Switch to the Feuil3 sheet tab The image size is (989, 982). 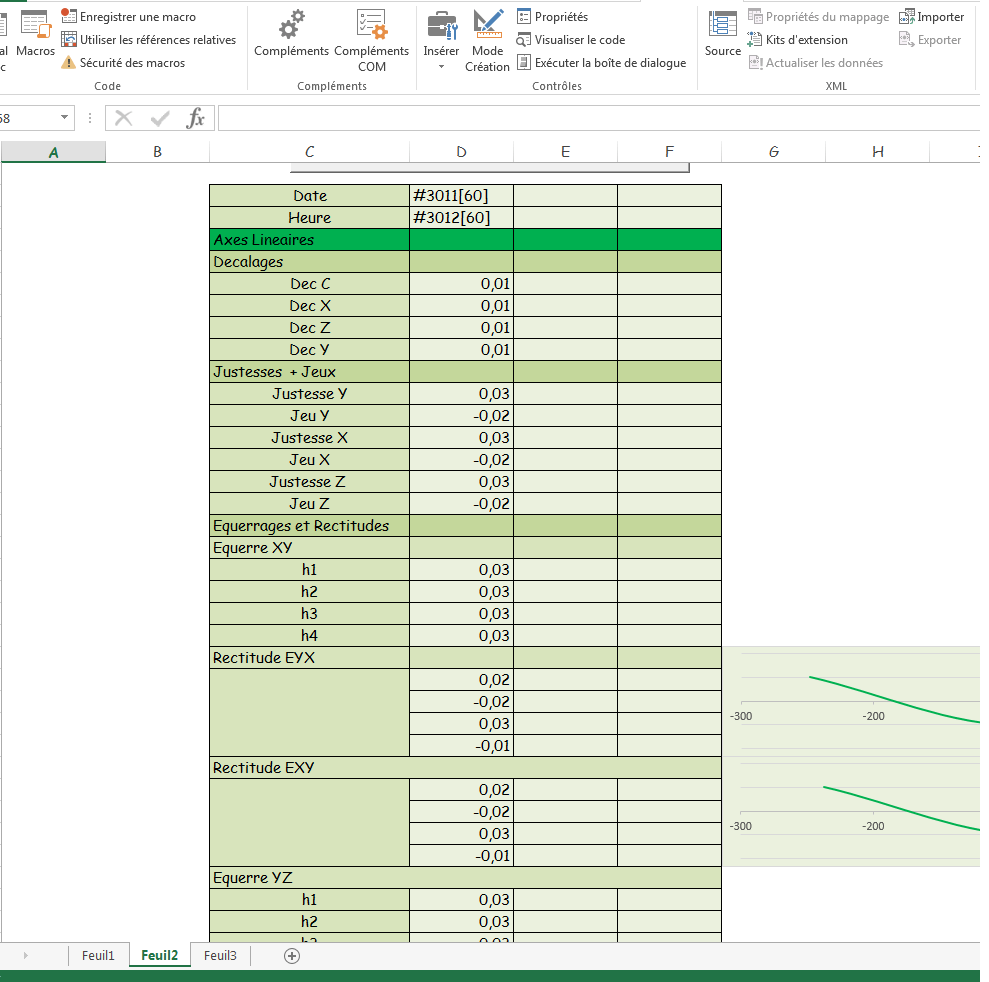219,955
